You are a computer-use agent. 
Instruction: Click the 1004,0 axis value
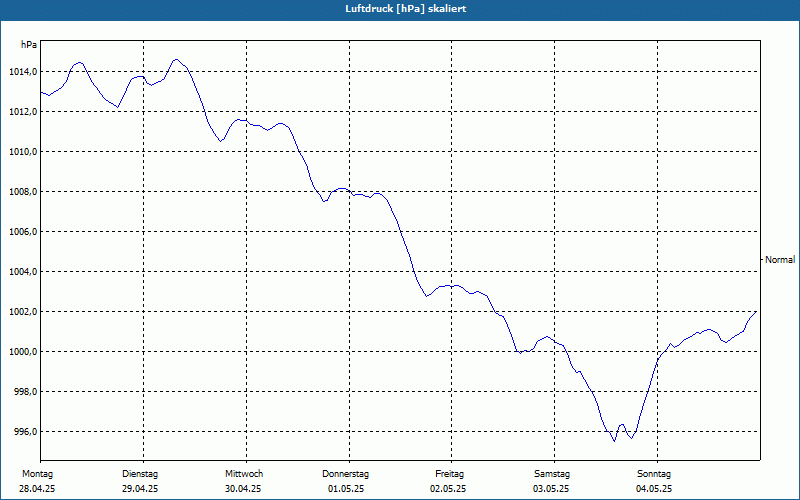[23, 272]
